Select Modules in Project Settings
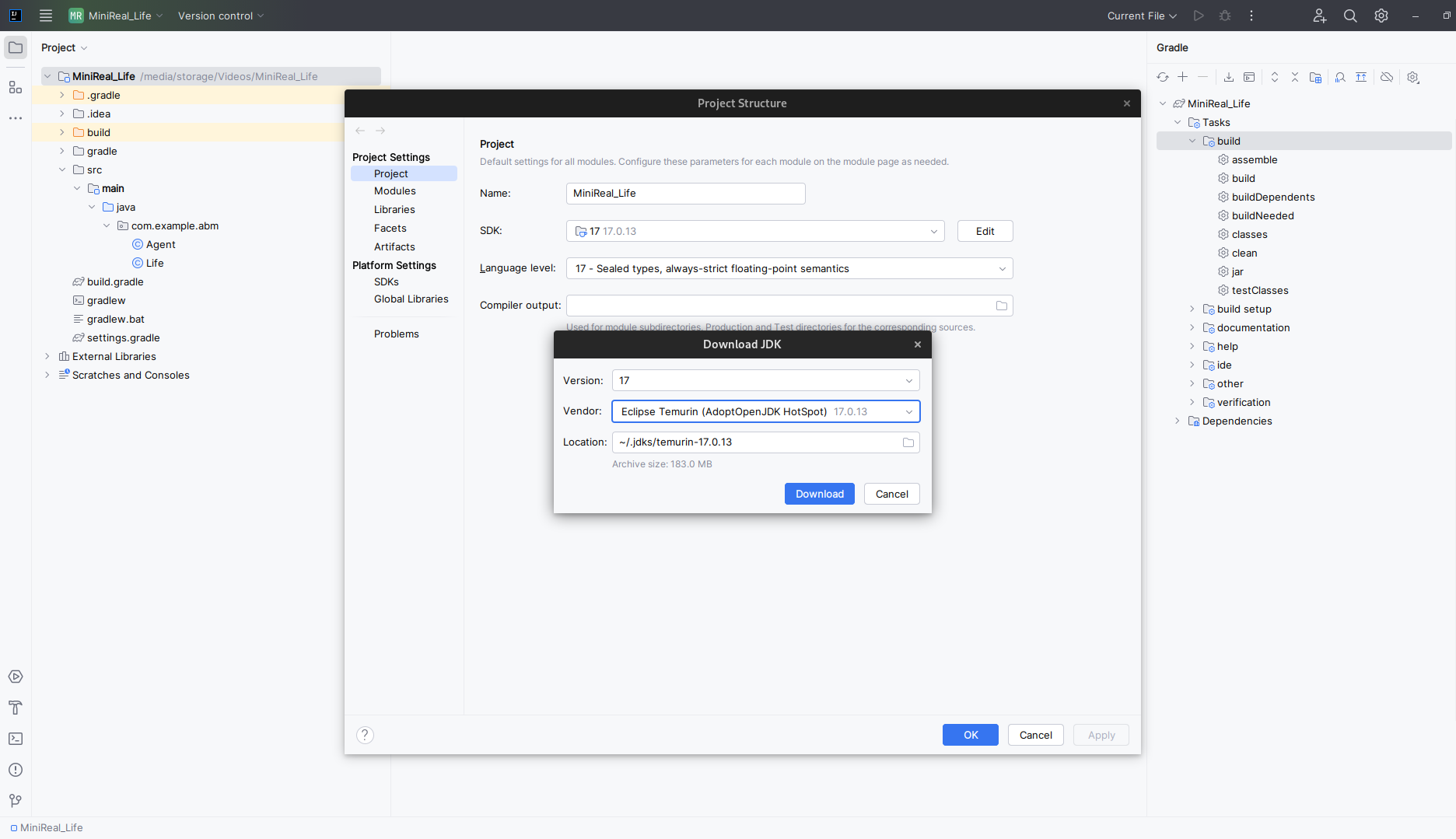The width and height of the screenshot is (1456, 839). [x=395, y=191]
